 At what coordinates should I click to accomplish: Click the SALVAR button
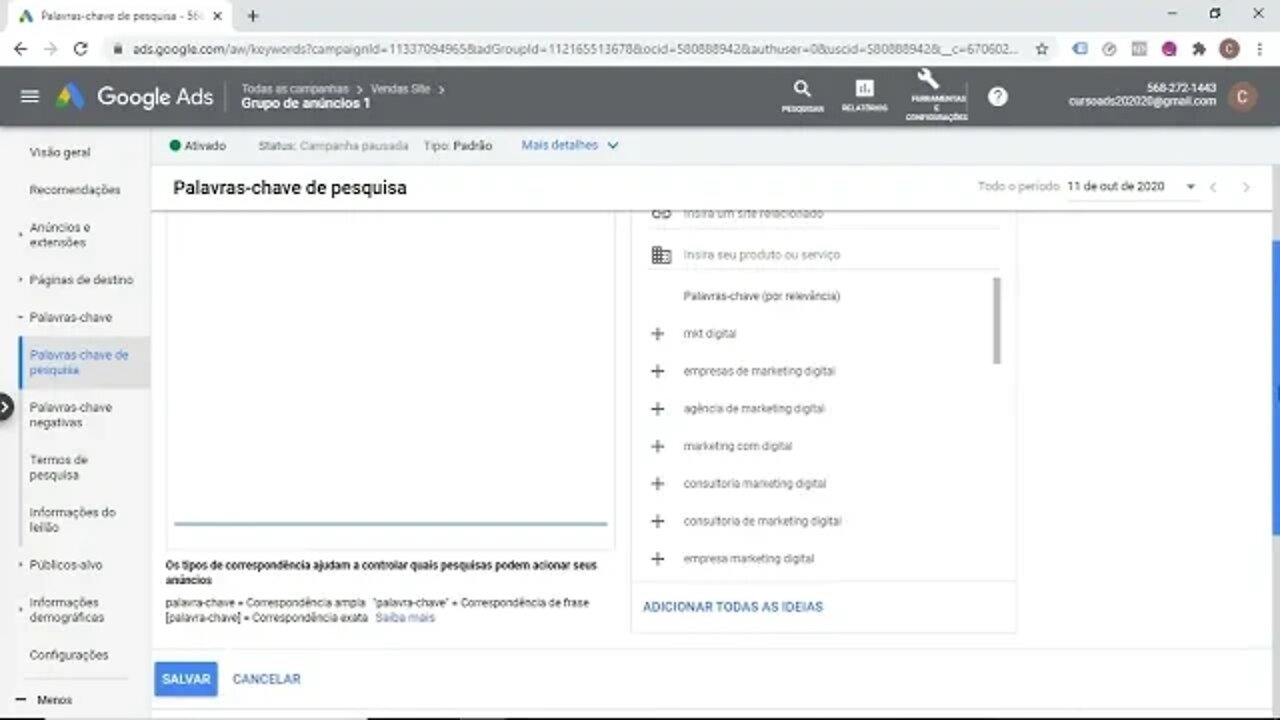tap(186, 679)
